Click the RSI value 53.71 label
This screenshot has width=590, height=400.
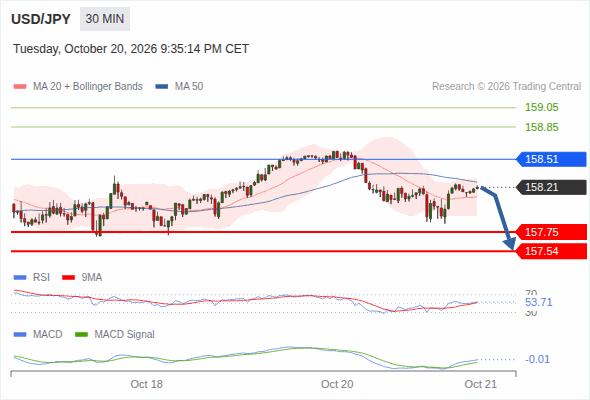tap(538, 302)
